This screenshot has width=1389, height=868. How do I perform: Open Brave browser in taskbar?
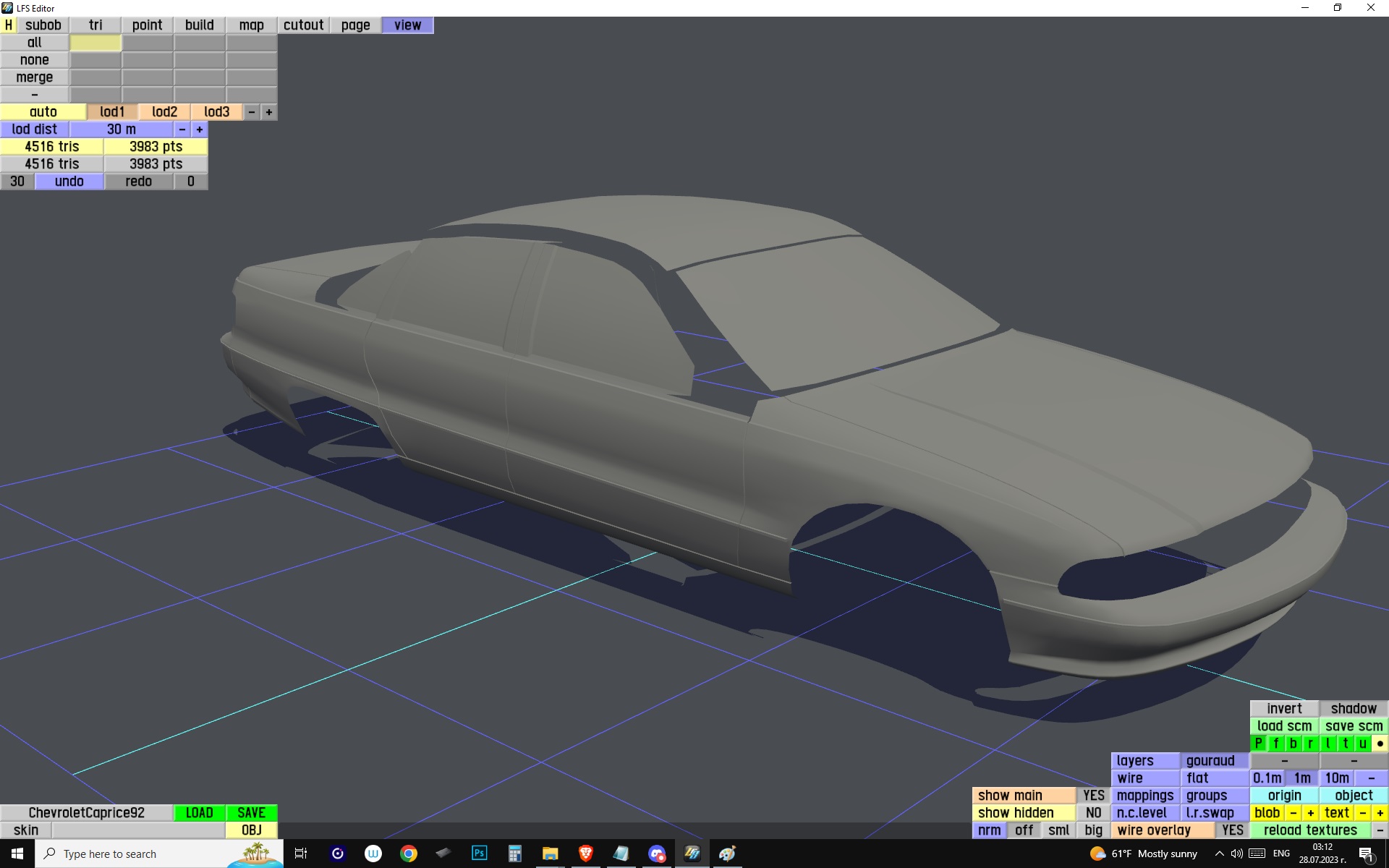pyautogui.click(x=586, y=854)
